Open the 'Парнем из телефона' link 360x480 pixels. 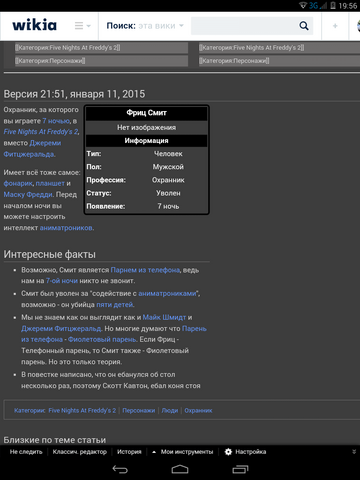point(145,270)
